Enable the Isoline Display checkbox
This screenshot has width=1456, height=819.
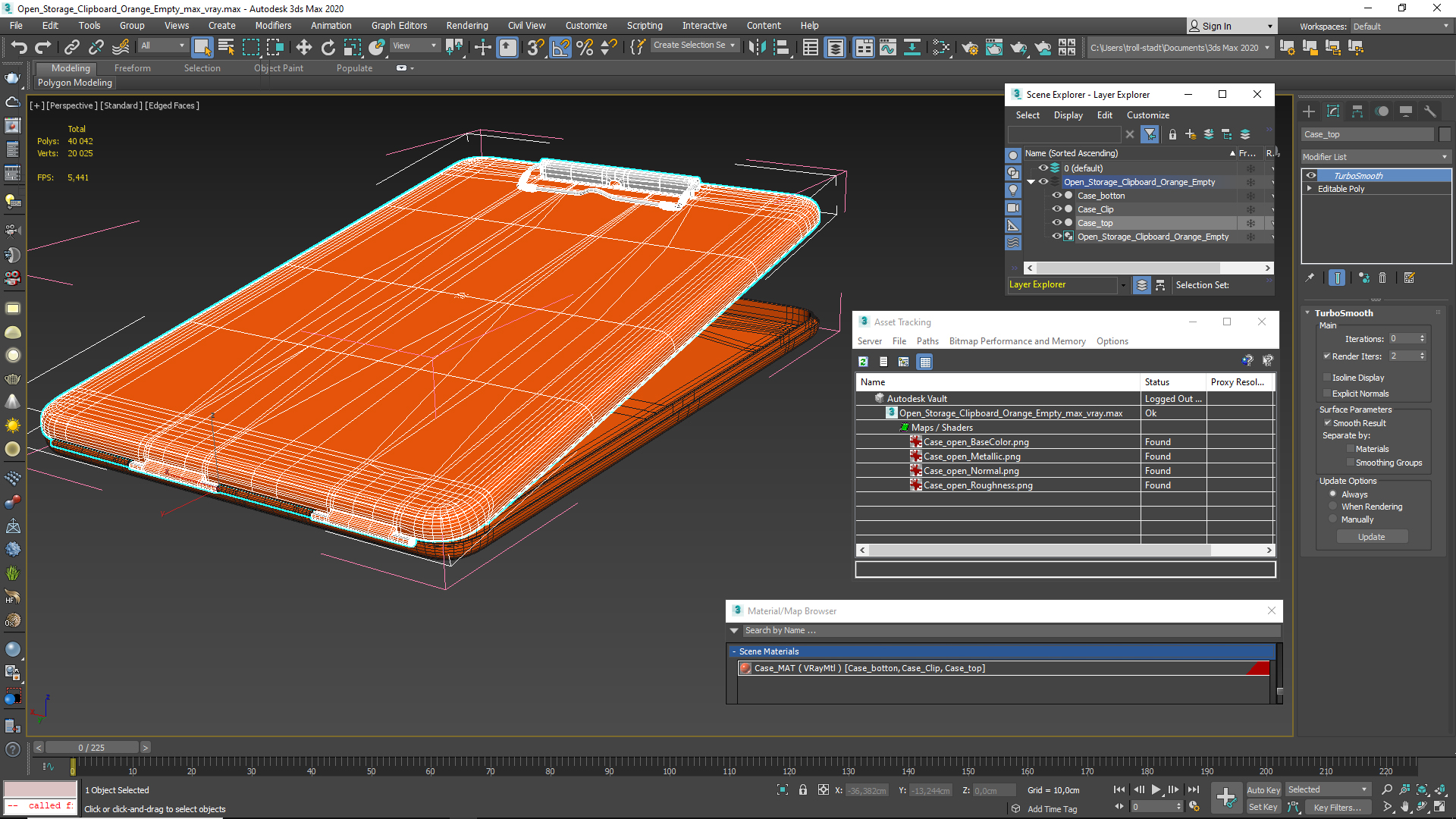[1327, 377]
